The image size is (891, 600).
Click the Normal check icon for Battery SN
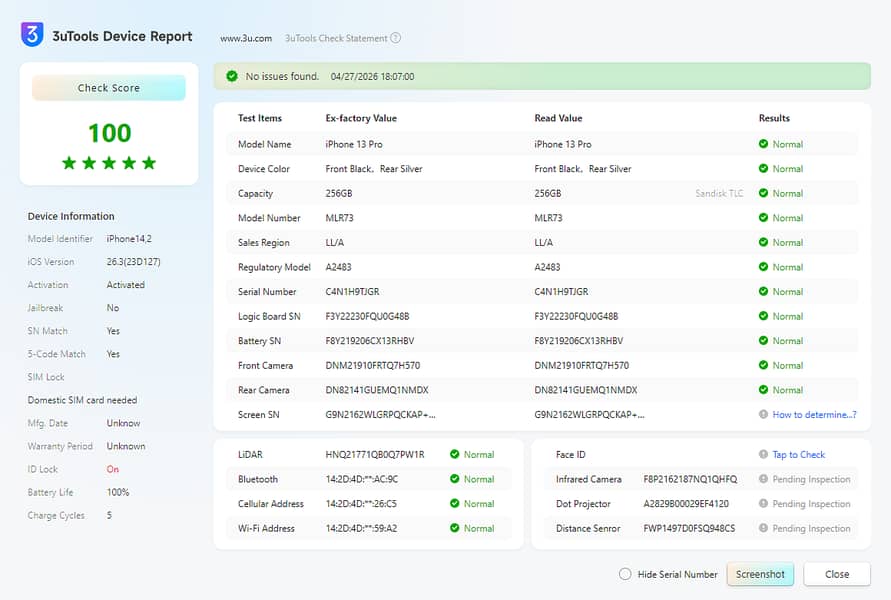point(763,340)
